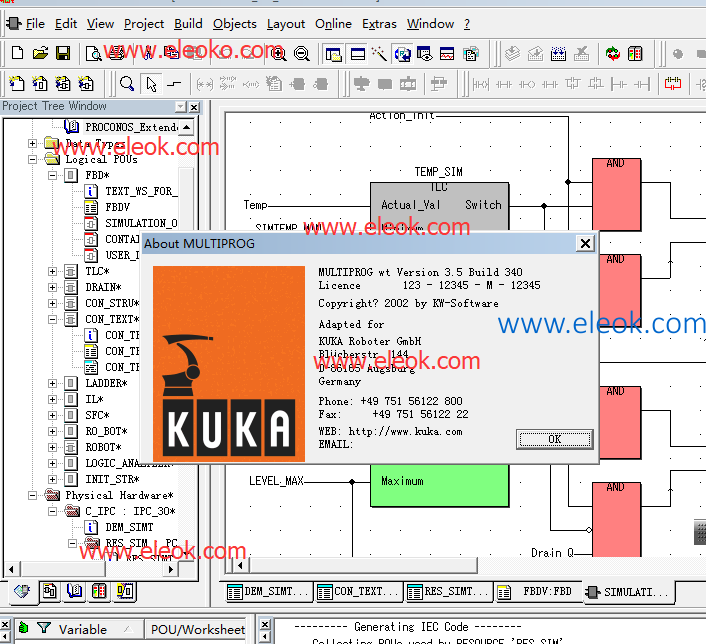Click the Edit Wizard magic wand icon
The image size is (706, 644).
point(380,54)
